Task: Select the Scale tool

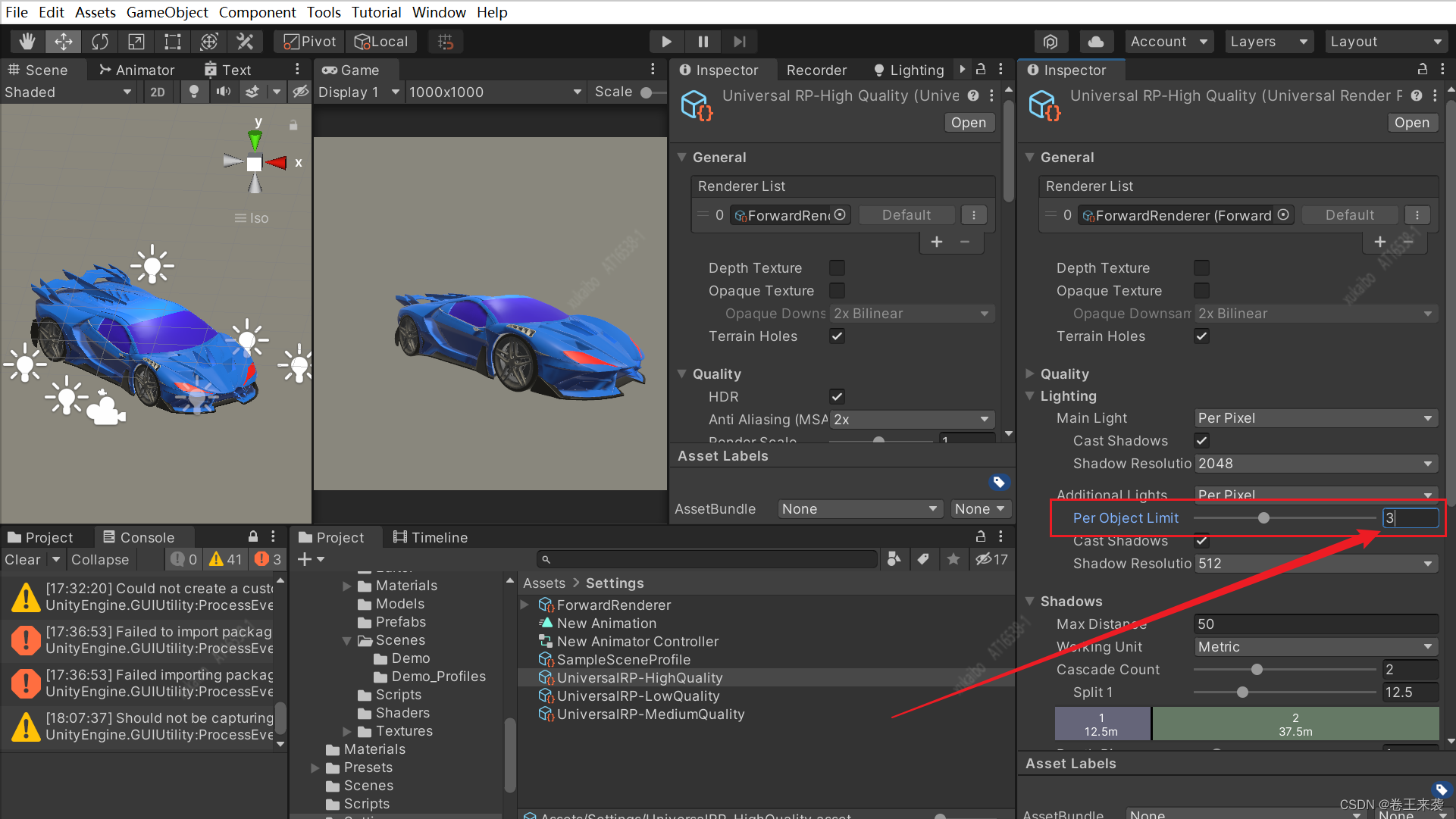Action: 136,42
